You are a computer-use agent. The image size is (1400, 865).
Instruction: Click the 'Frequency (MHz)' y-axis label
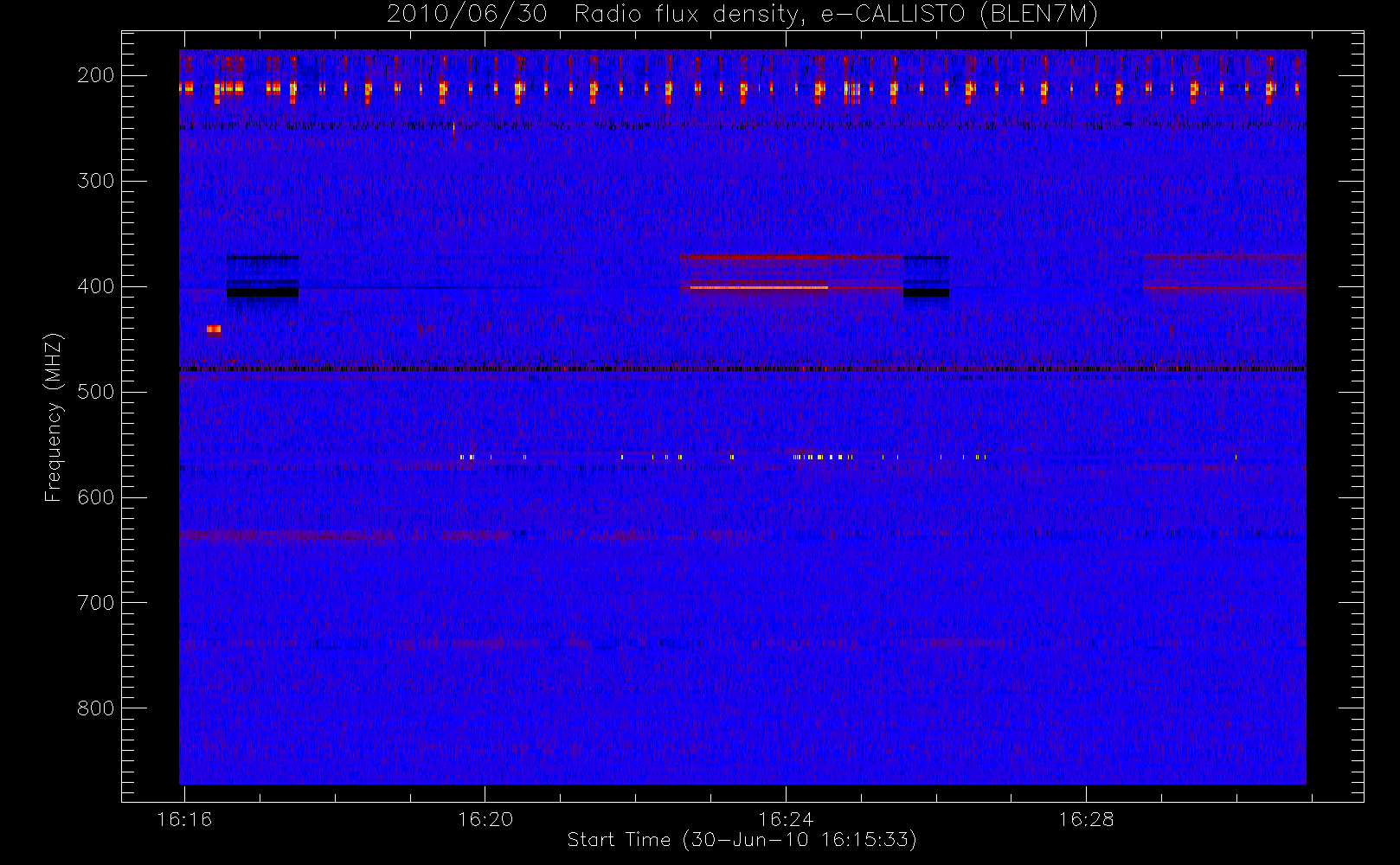[54, 417]
